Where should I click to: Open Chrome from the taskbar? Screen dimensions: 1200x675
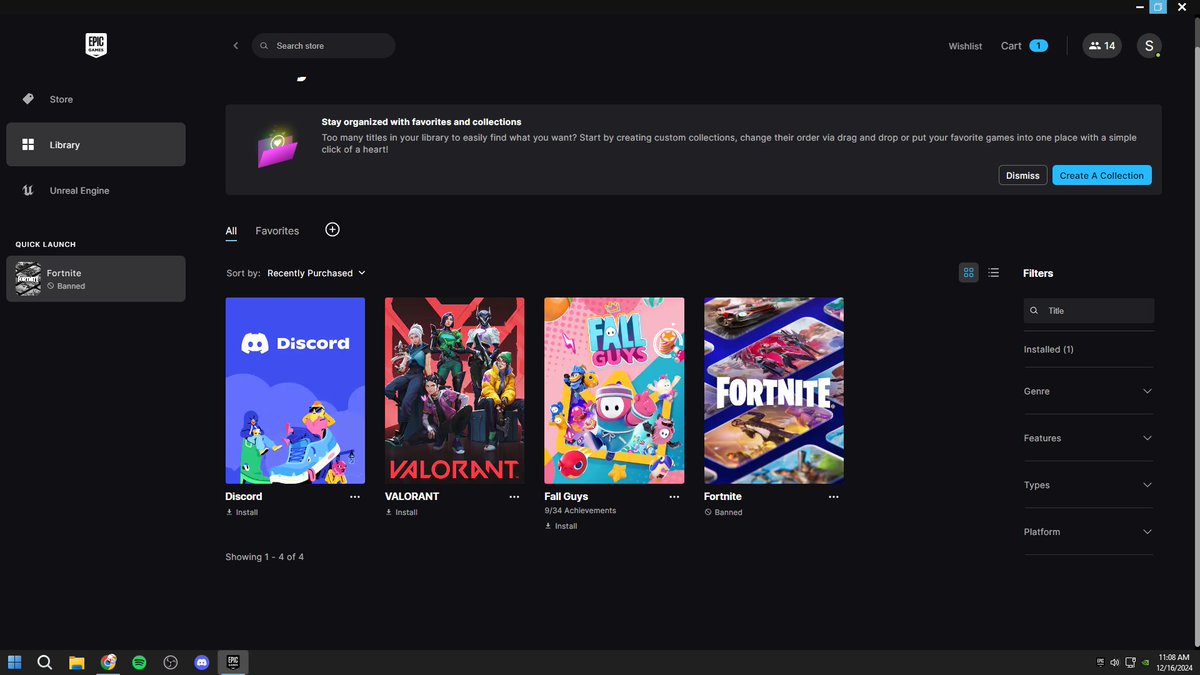(108, 662)
